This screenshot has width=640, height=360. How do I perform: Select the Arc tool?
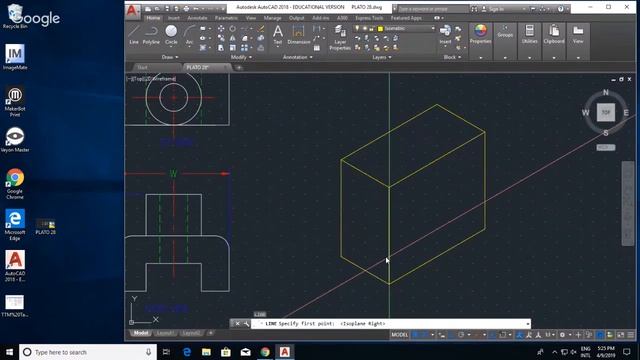tap(189, 34)
